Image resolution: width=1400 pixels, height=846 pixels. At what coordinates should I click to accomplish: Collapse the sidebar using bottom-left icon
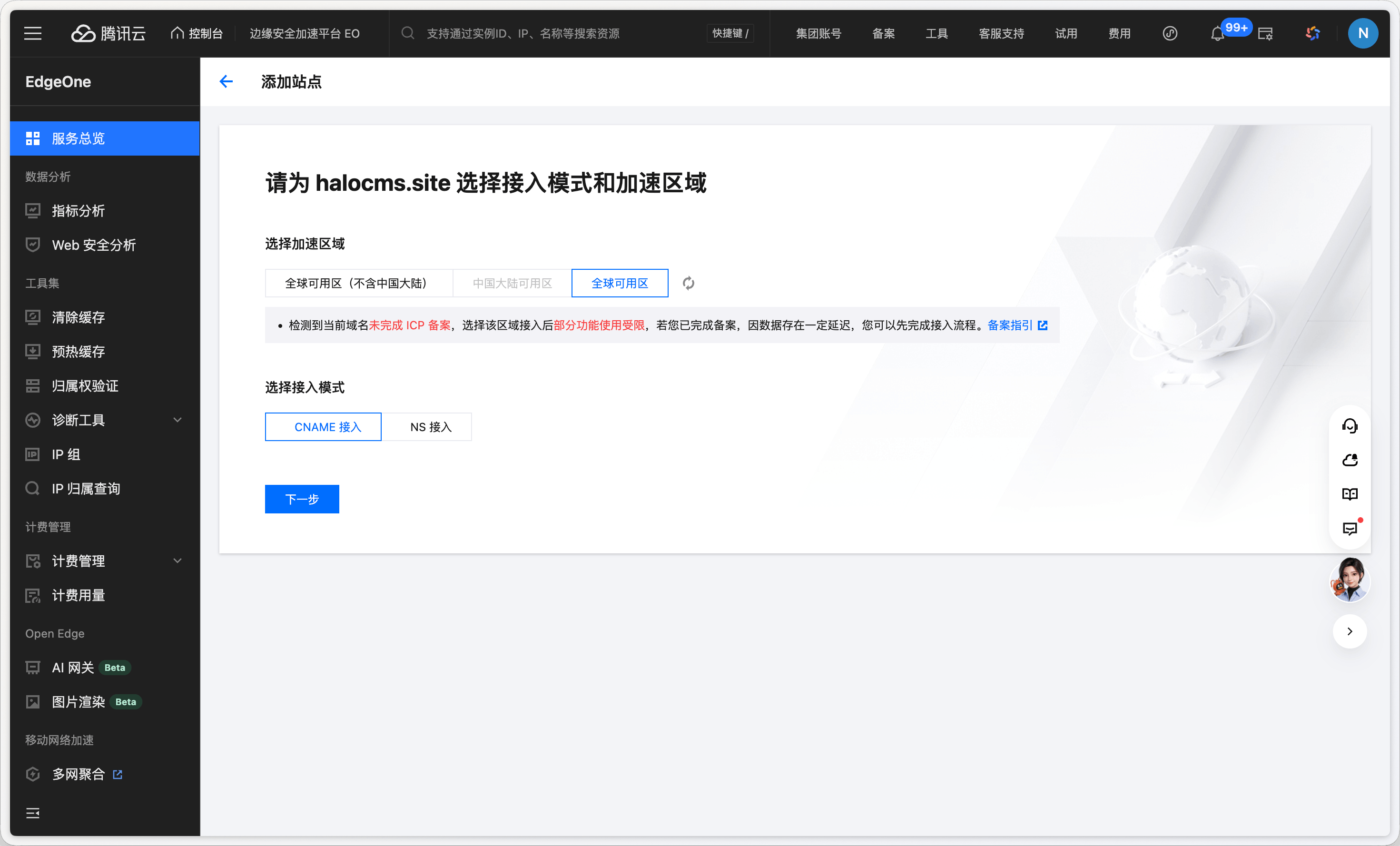(33, 813)
